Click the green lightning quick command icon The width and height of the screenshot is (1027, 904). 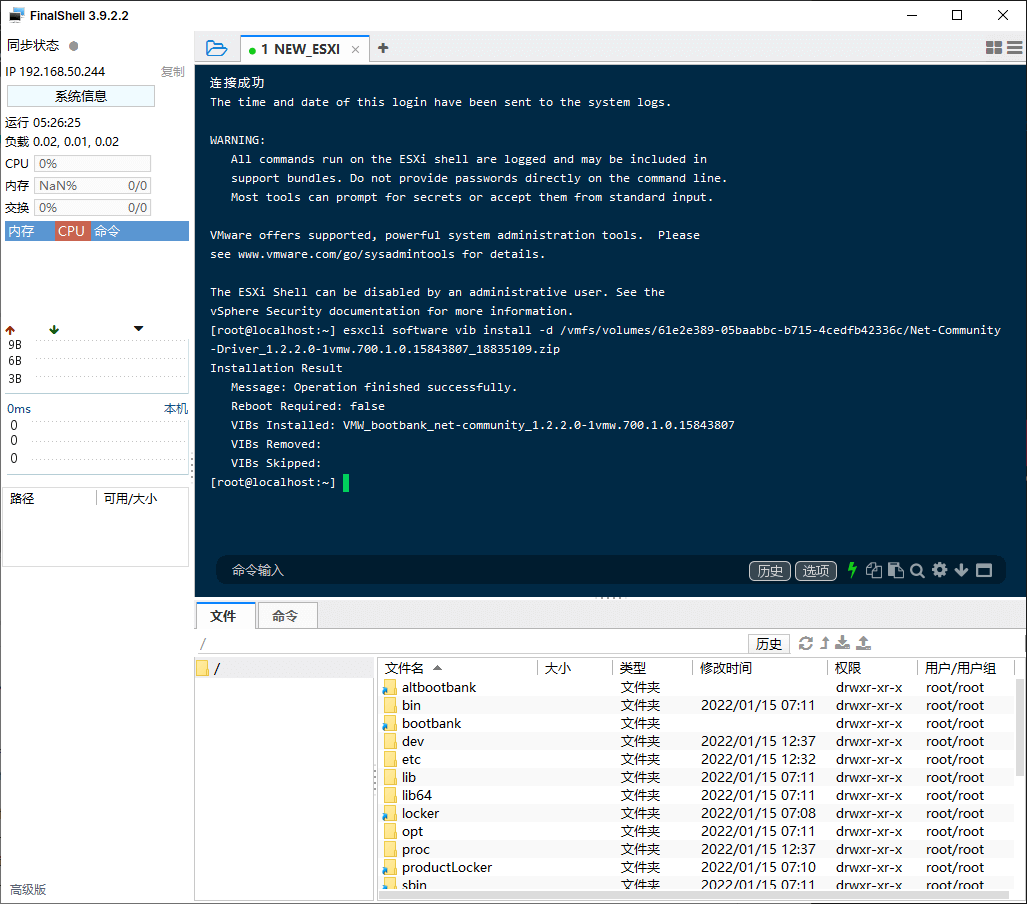852,570
